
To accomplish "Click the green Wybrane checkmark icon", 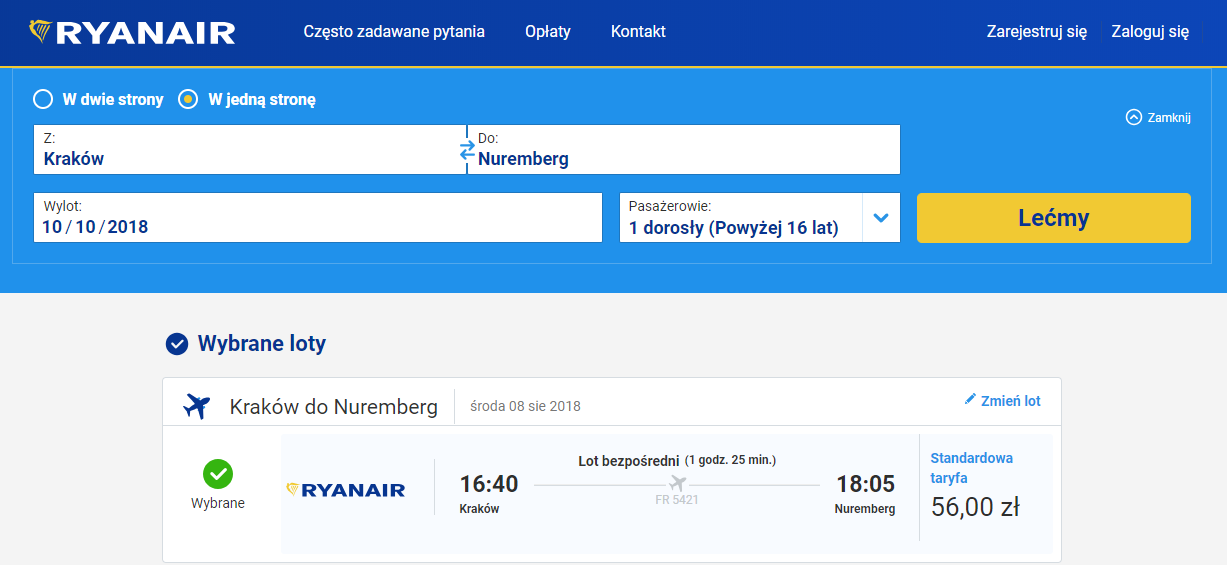I will pos(217,473).
